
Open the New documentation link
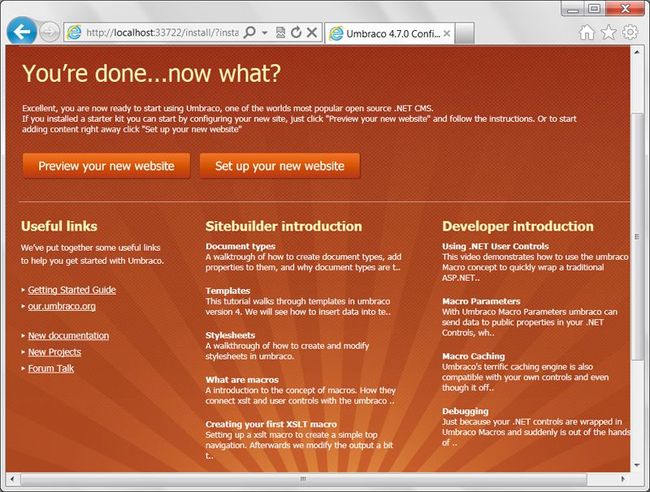(x=68, y=336)
